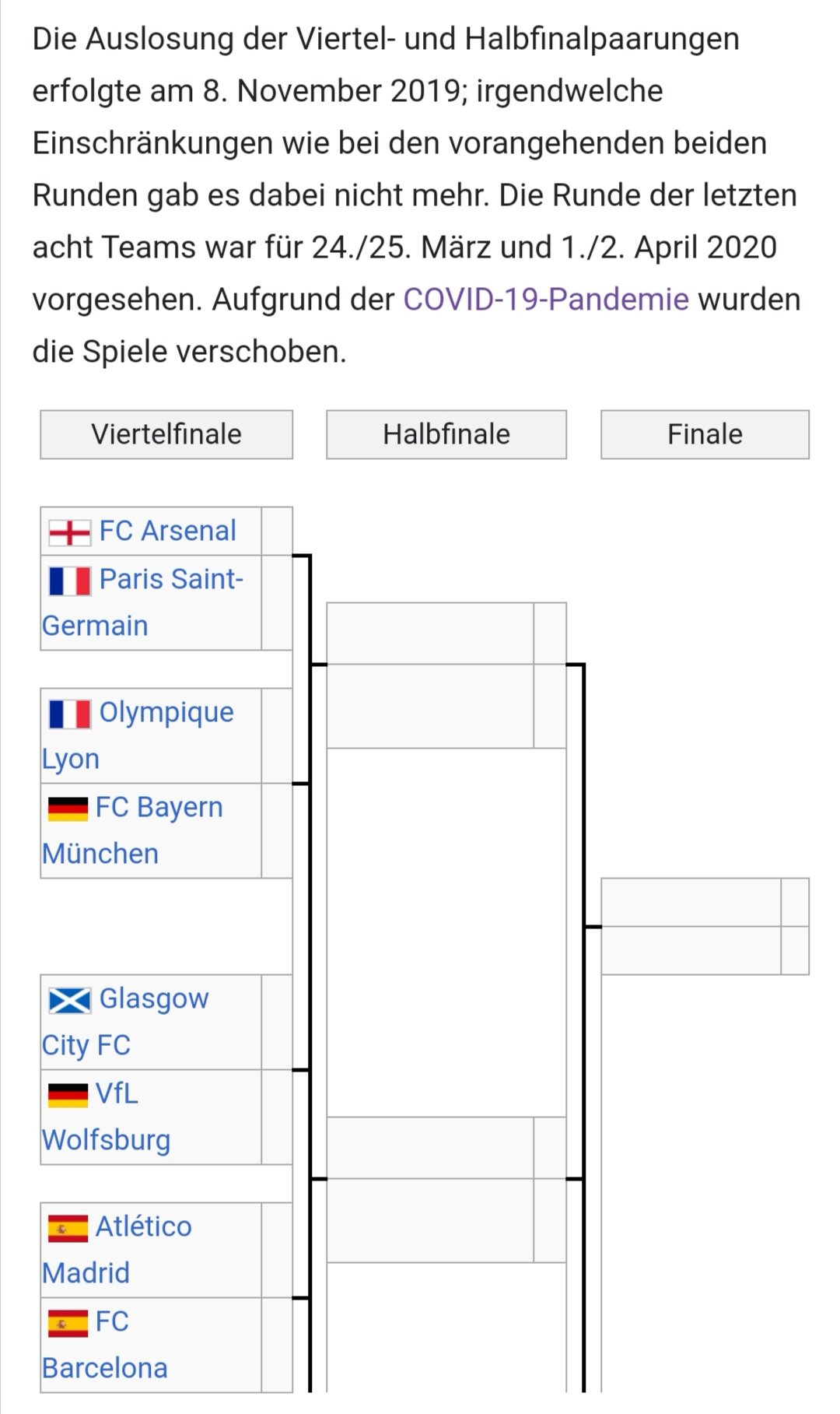The image size is (840, 1414).
Task: Open the Glasgow City FC link
Action: tap(126, 1022)
